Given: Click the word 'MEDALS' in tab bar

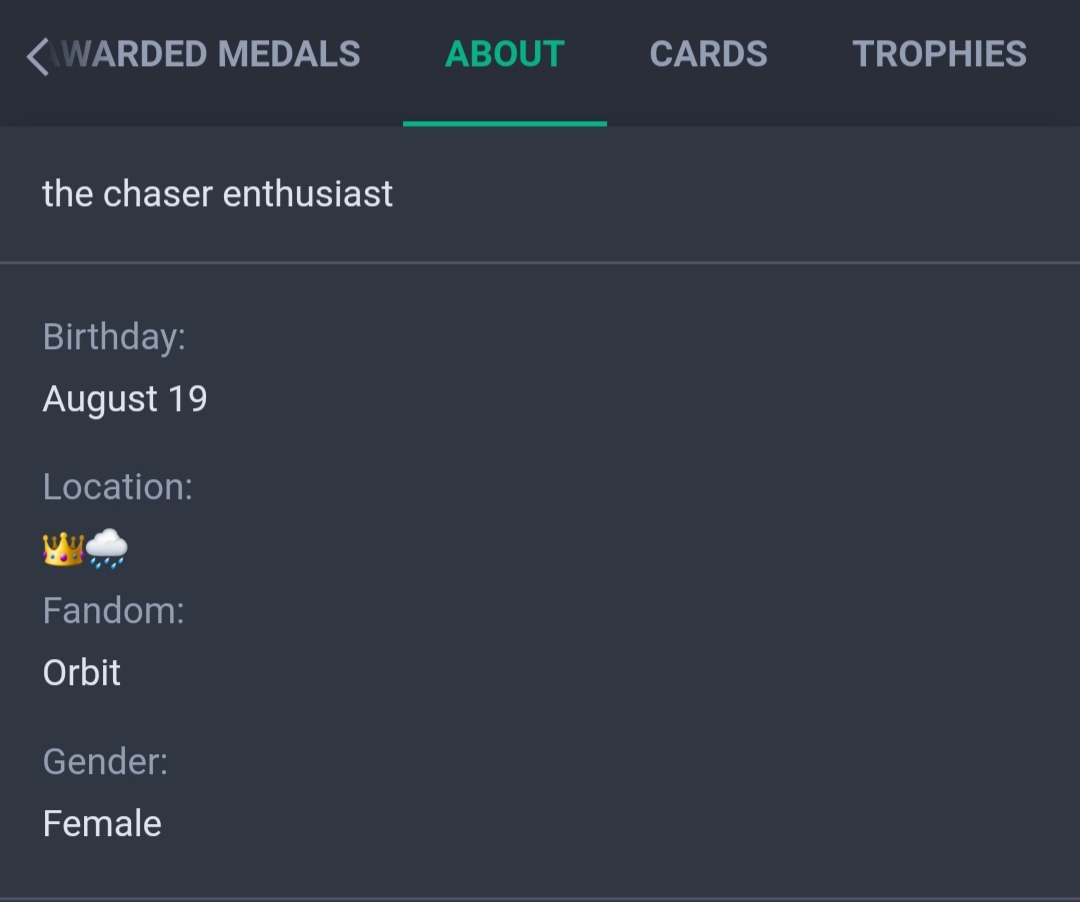Looking at the screenshot, I should pyautogui.click(x=289, y=54).
